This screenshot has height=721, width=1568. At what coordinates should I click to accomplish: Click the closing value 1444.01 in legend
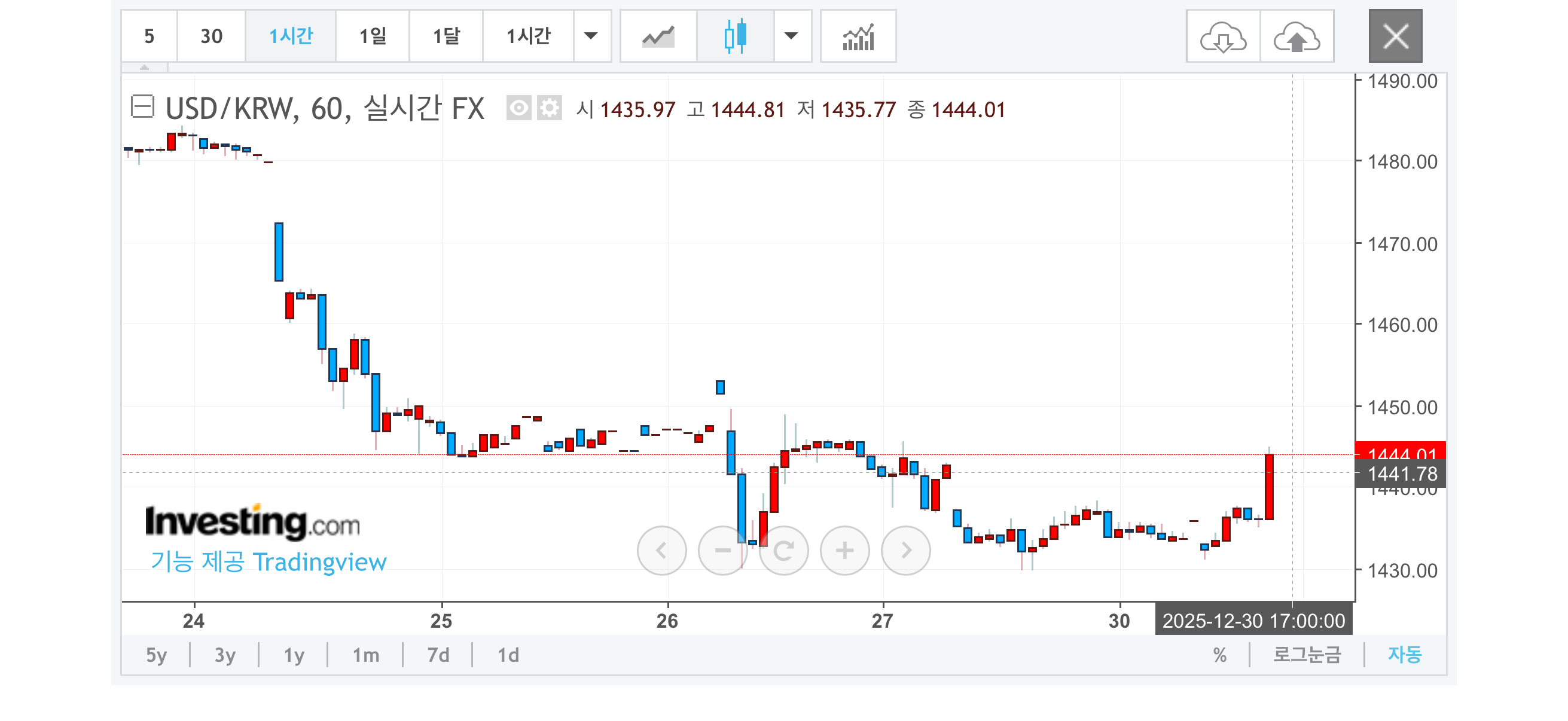point(968,109)
